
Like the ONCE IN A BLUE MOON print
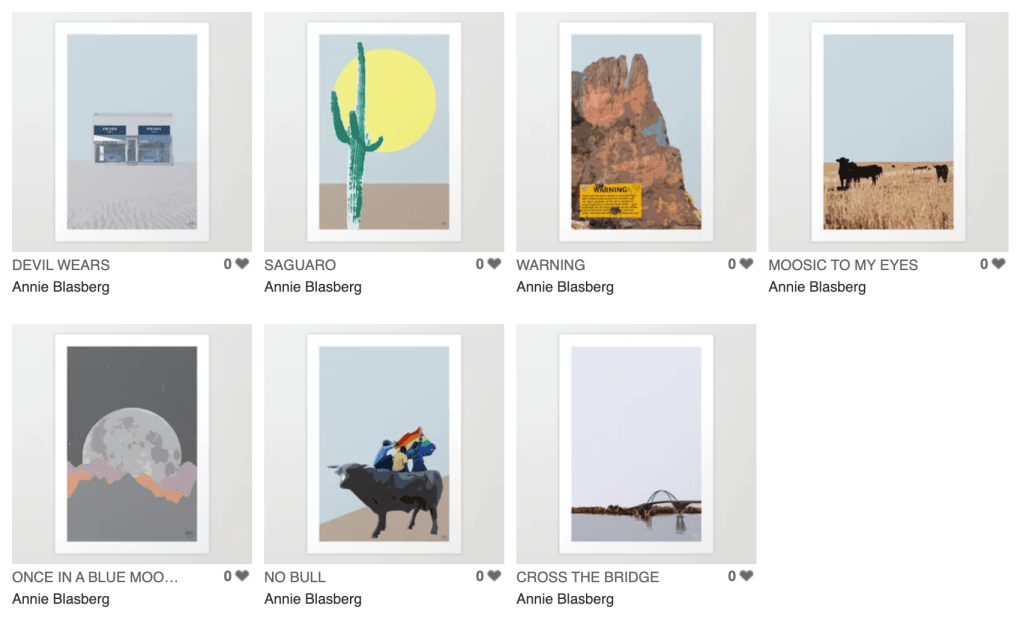point(242,575)
